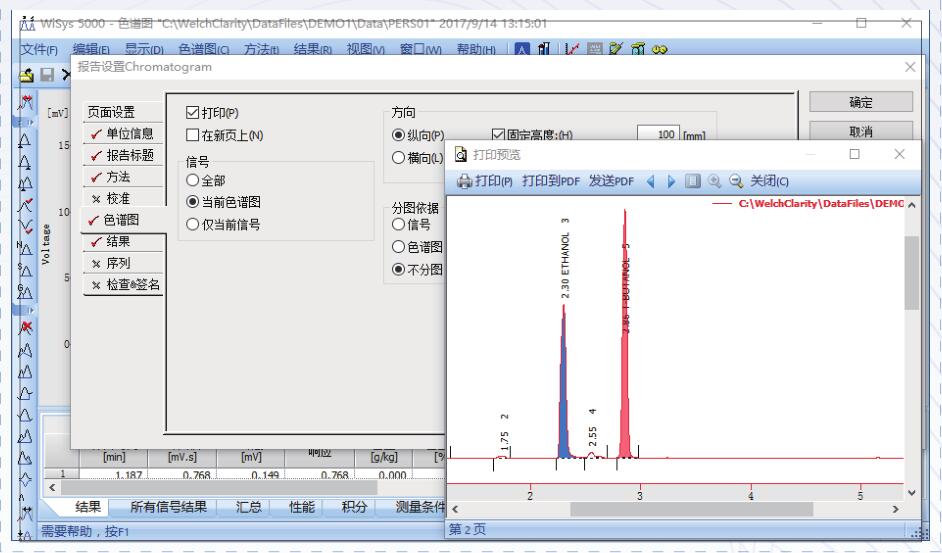The height and width of the screenshot is (553, 942).
Task: Select the 全部 signal radio button
Action: tap(192, 180)
